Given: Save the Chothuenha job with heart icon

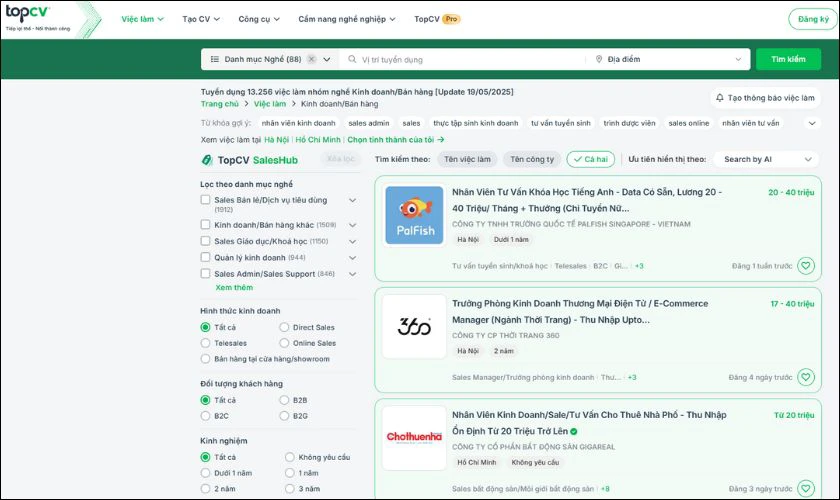Looking at the screenshot, I should coord(806,488).
